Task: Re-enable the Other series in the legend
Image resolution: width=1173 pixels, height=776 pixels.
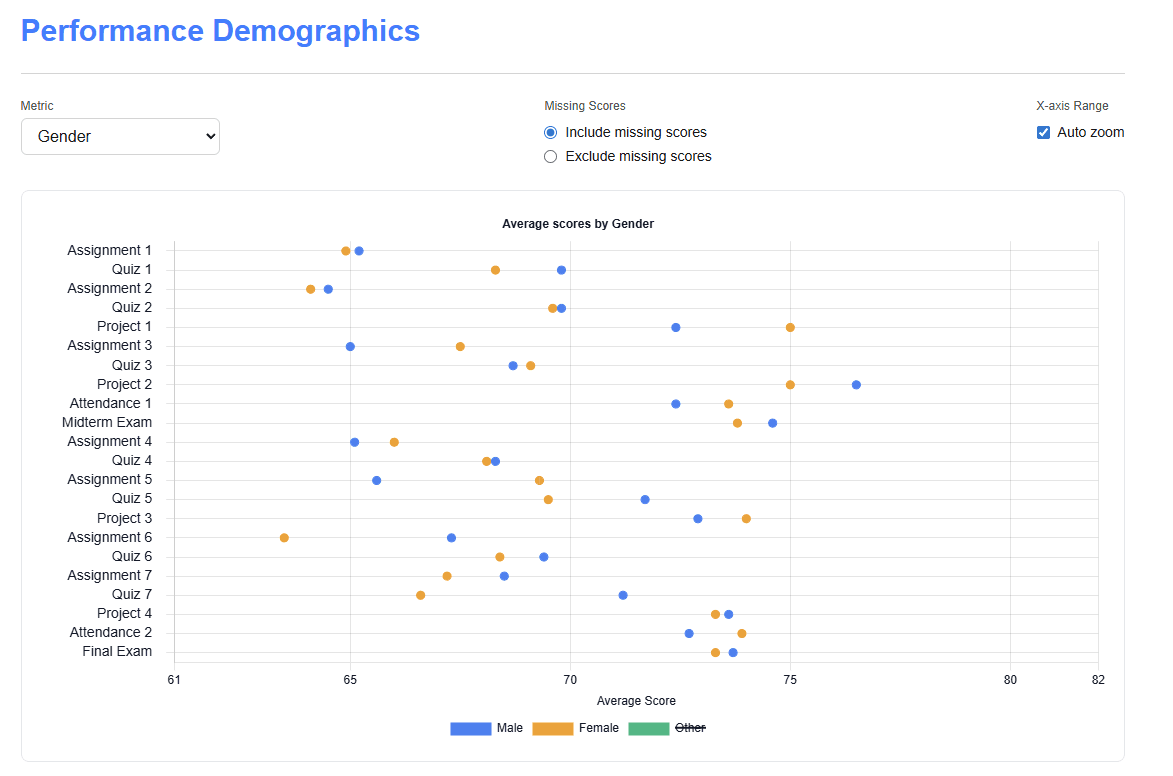Action: pyautogui.click(x=691, y=728)
